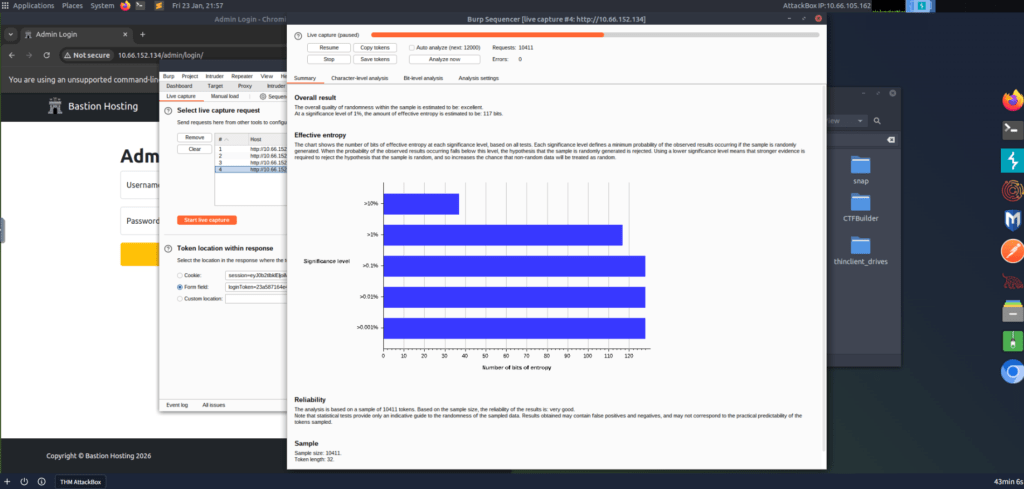Open the tab search dropdown in Chromium

coord(10,34)
